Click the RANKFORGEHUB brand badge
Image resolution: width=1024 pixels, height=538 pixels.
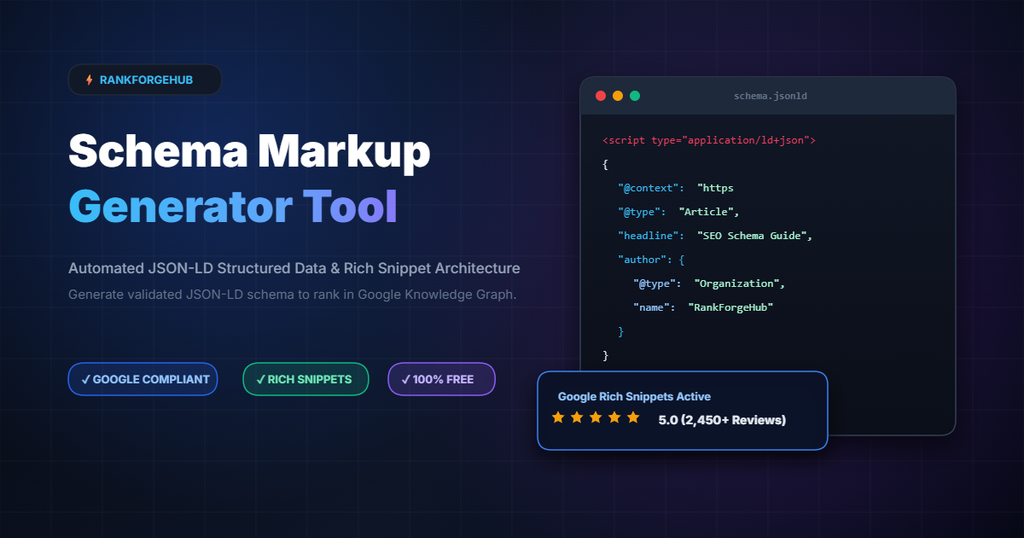click(x=145, y=80)
